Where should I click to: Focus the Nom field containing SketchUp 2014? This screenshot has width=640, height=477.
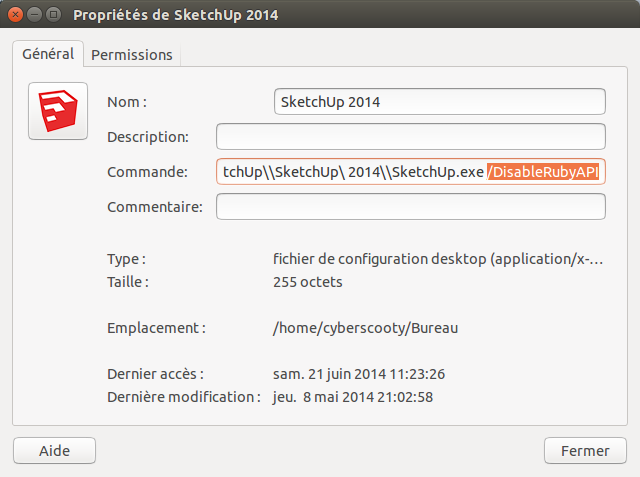[x=440, y=102]
